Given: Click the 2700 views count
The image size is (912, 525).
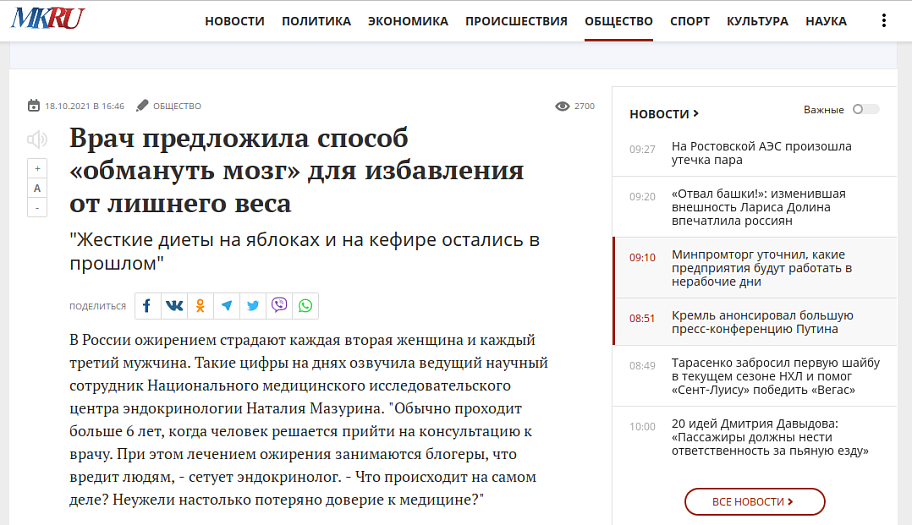Looking at the screenshot, I should tap(585, 106).
